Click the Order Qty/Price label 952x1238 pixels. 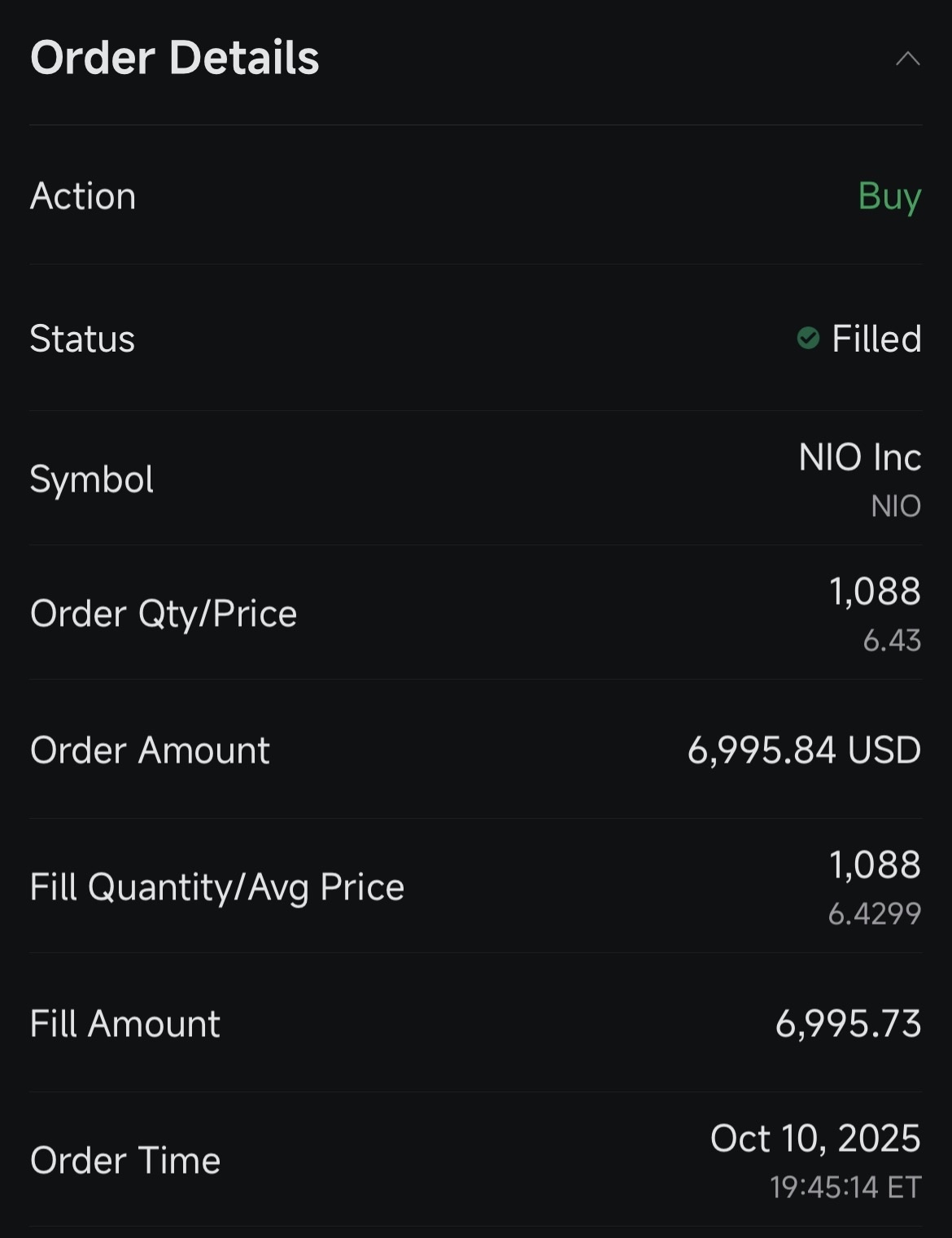(164, 614)
